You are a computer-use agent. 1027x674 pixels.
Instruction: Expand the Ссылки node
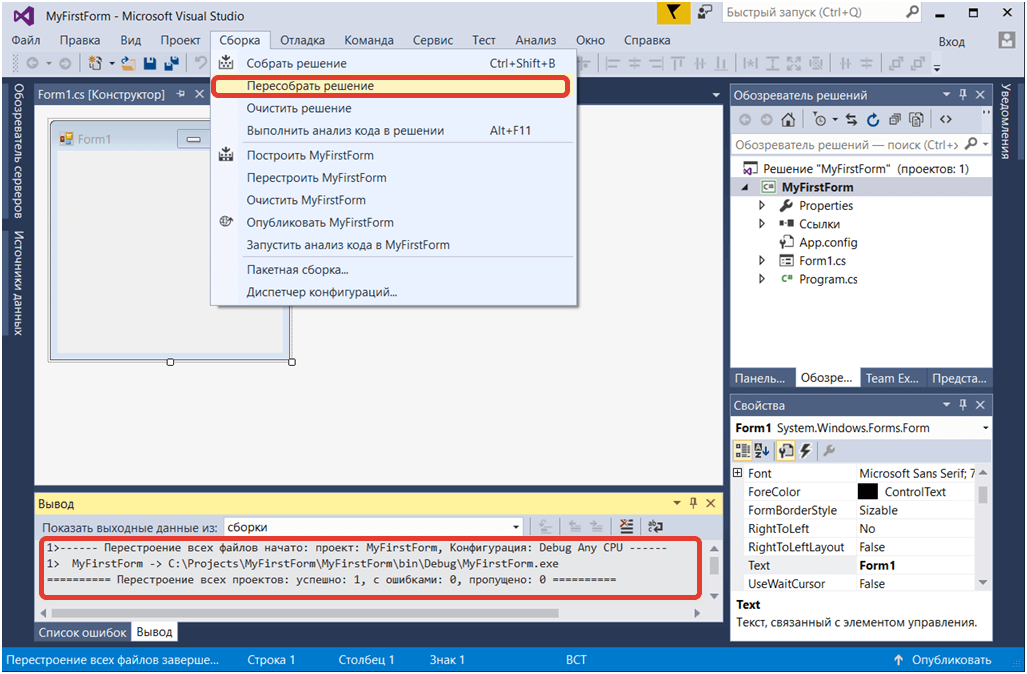tap(761, 224)
